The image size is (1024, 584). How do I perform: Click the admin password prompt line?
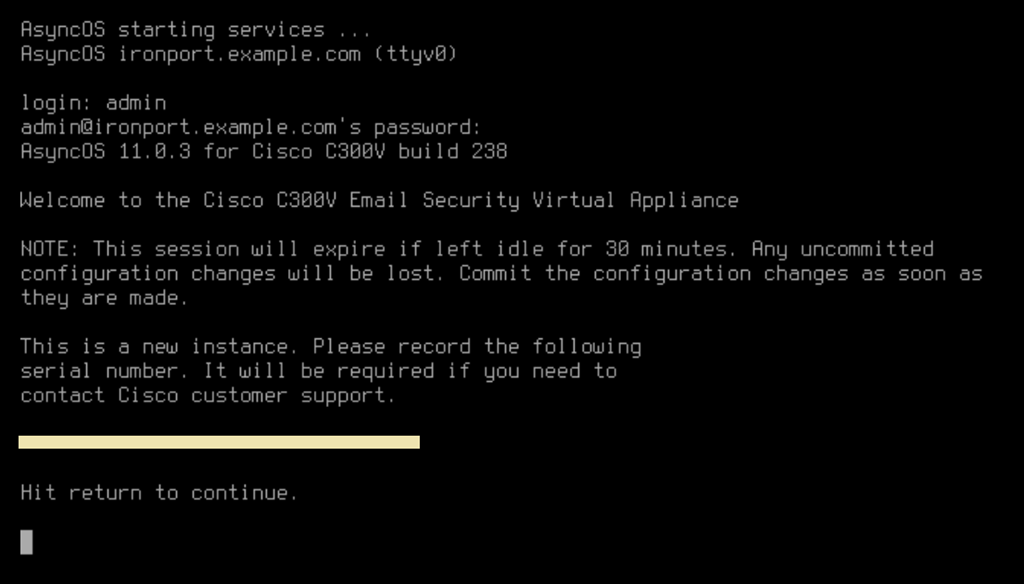(251, 127)
